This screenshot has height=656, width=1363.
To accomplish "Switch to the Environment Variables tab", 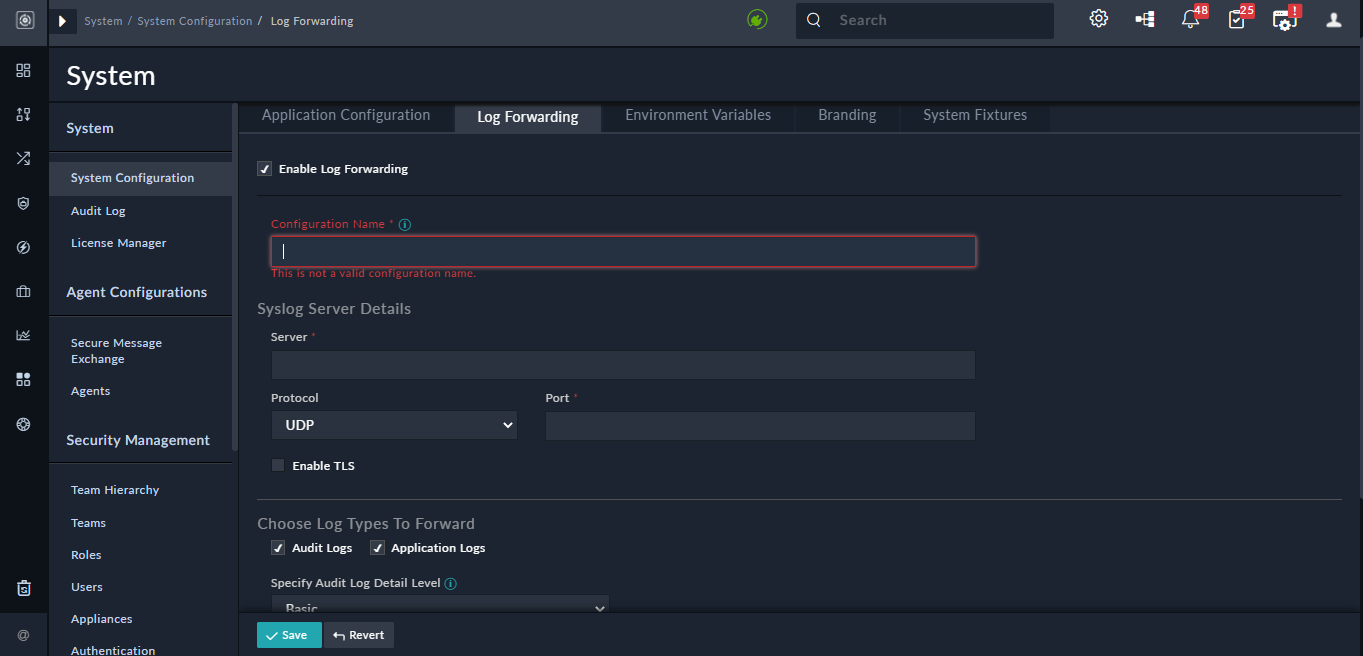I will coord(697,115).
